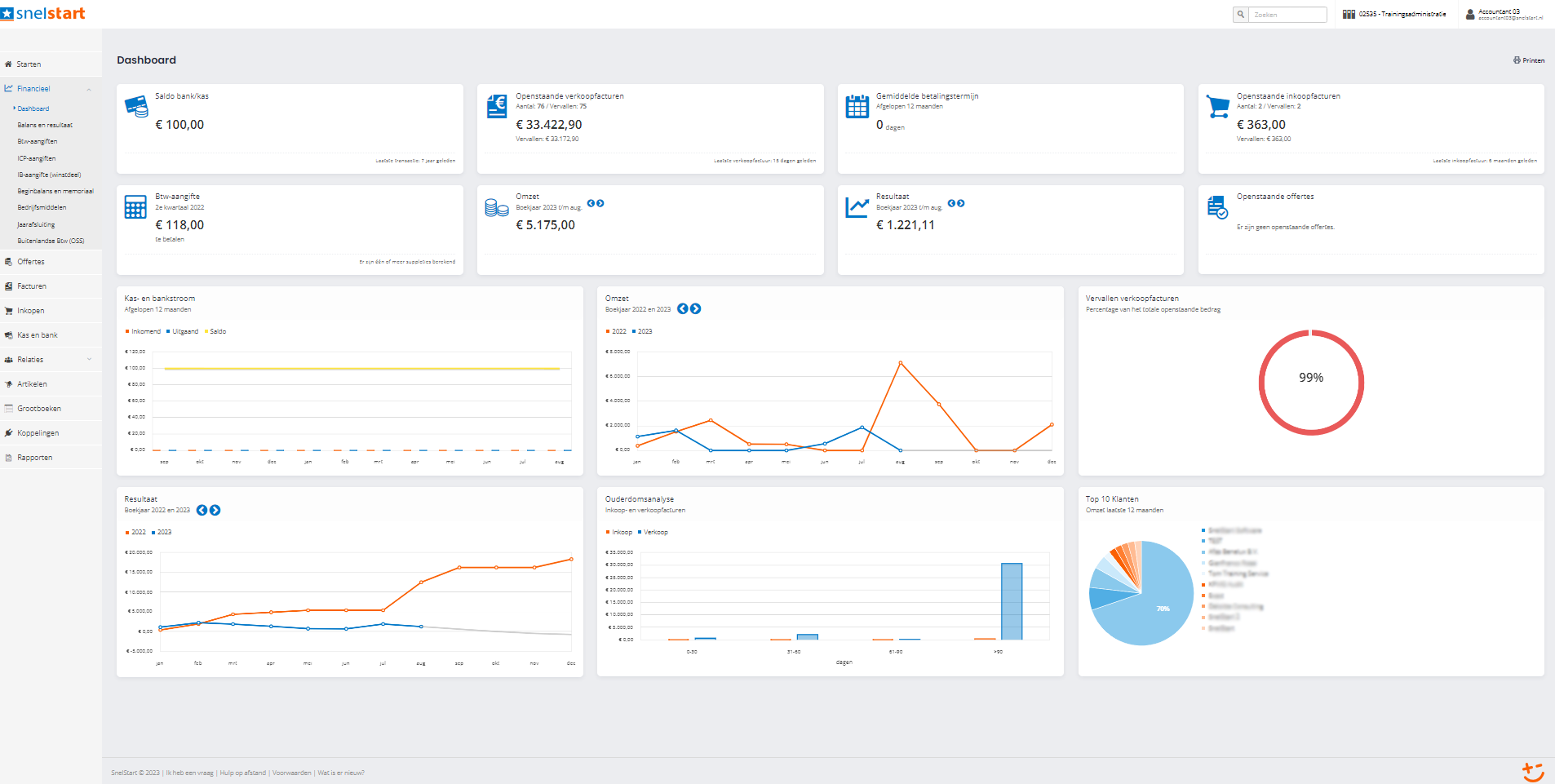
Task: Toggle Saldo series in Kas- en bankstroom legend
Action: pos(215,331)
